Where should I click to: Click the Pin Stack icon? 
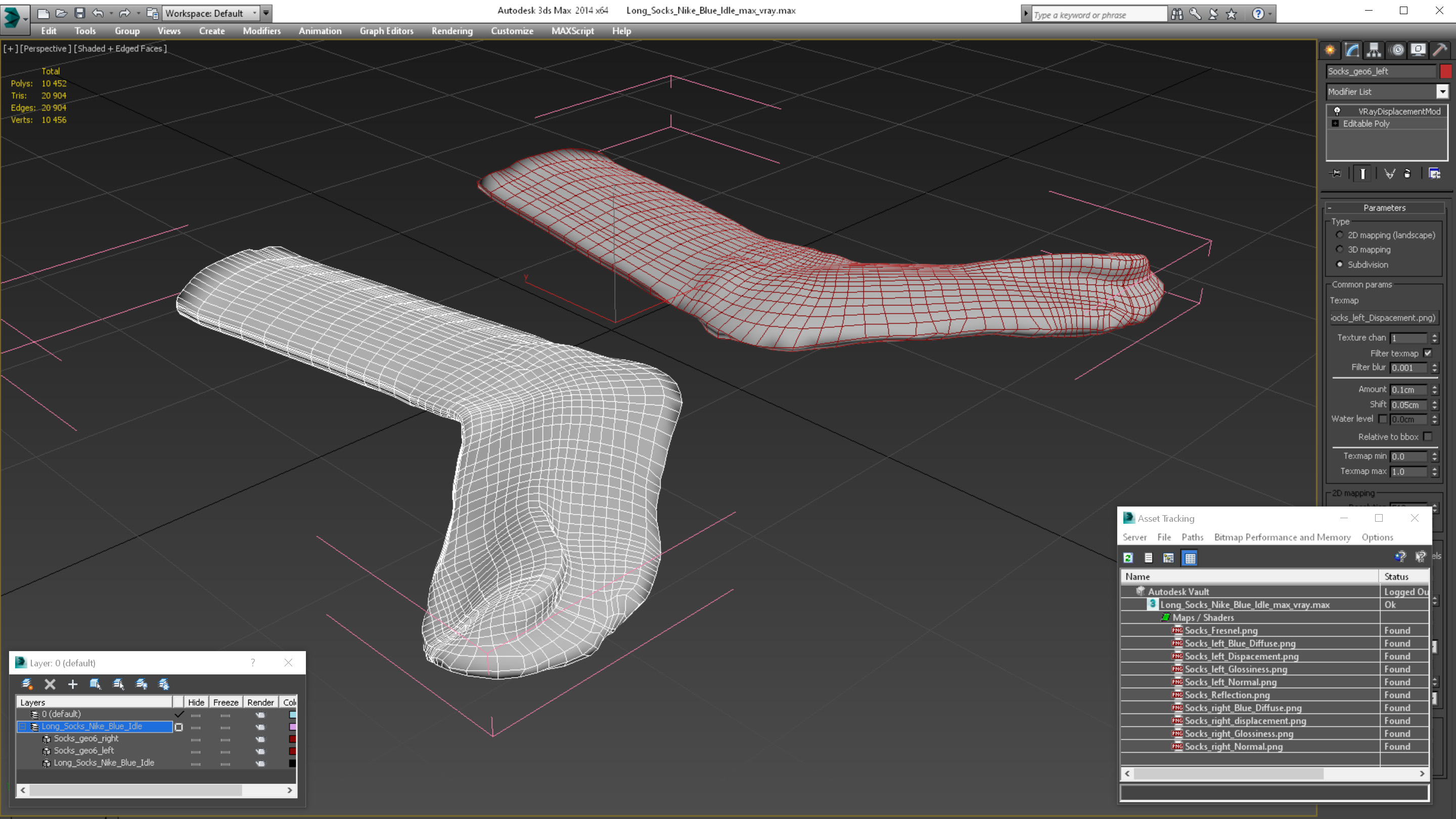click(1336, 173)
